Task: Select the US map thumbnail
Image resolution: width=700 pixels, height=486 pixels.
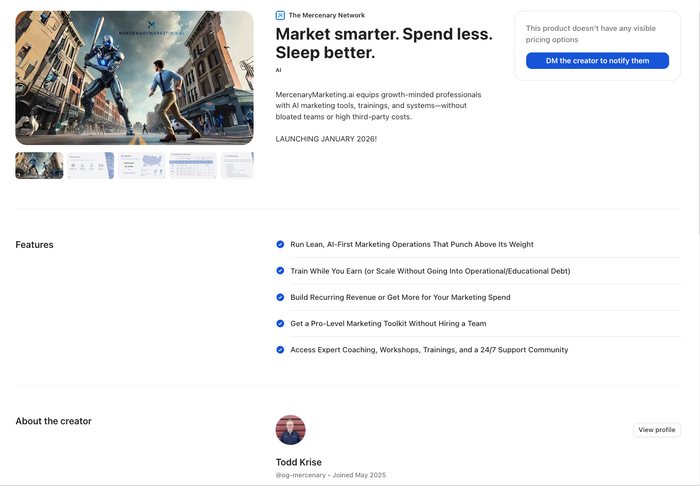Action: tap(141, 165)
